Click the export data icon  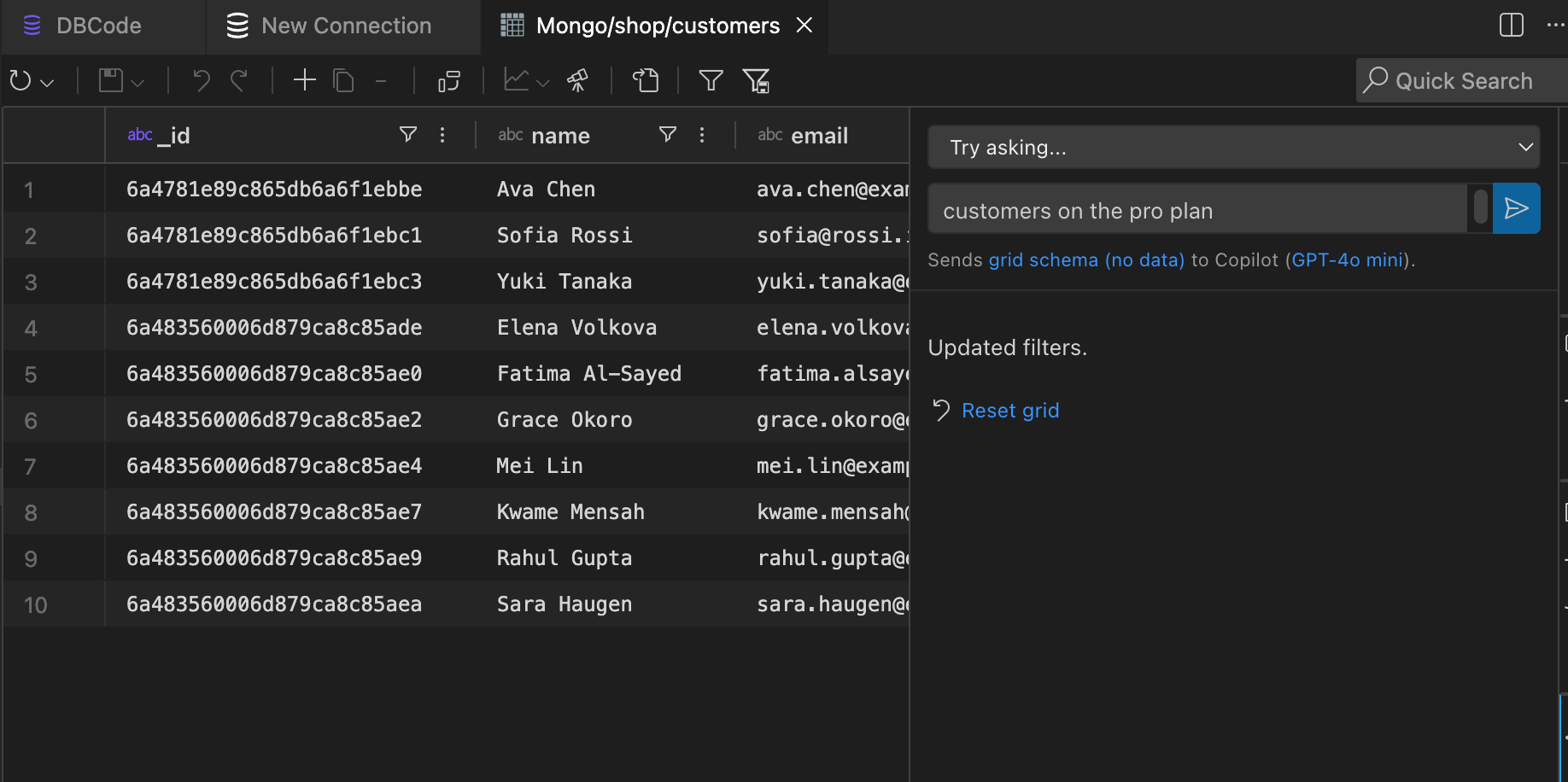(x=646, y=81)
